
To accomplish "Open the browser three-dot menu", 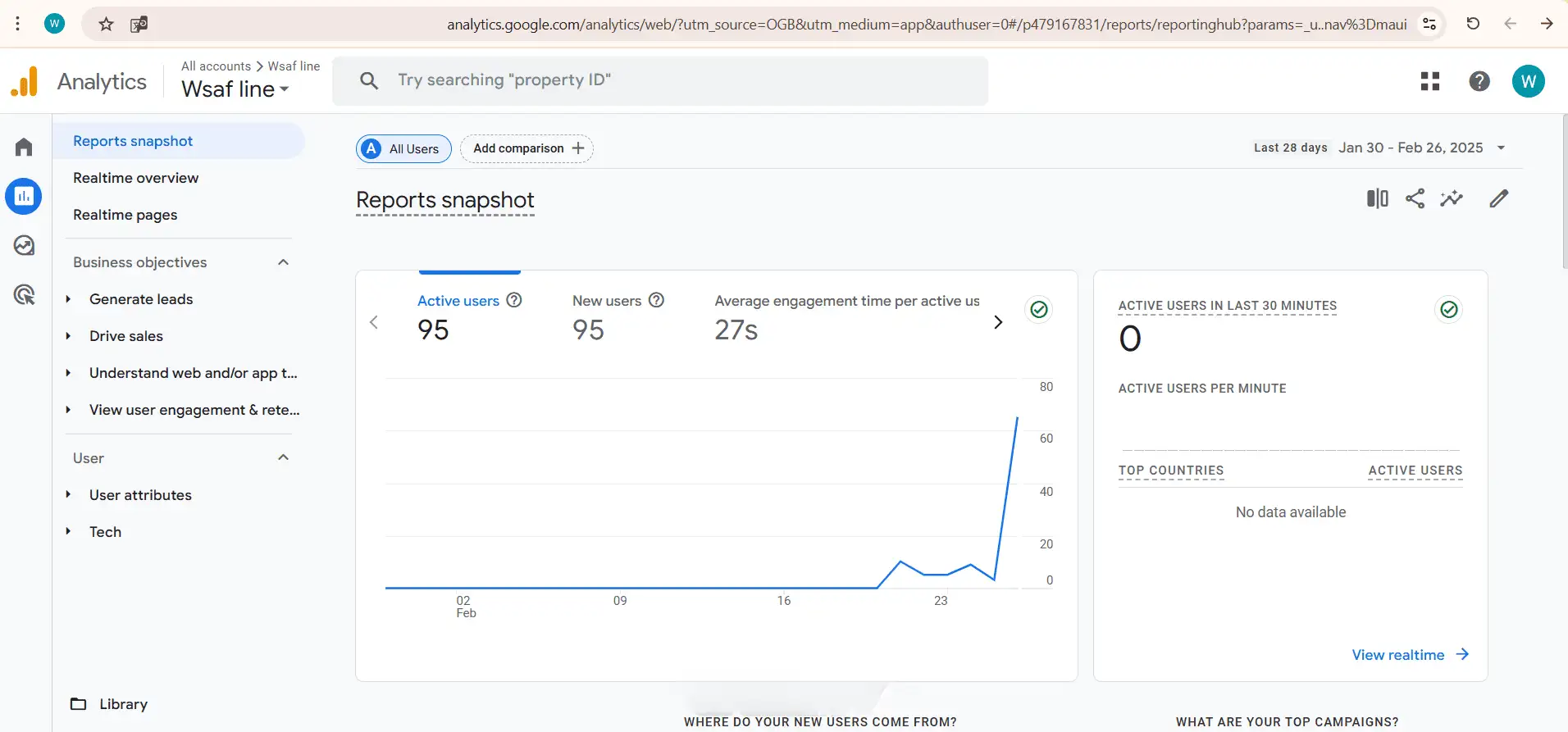I will pos(17,24).
